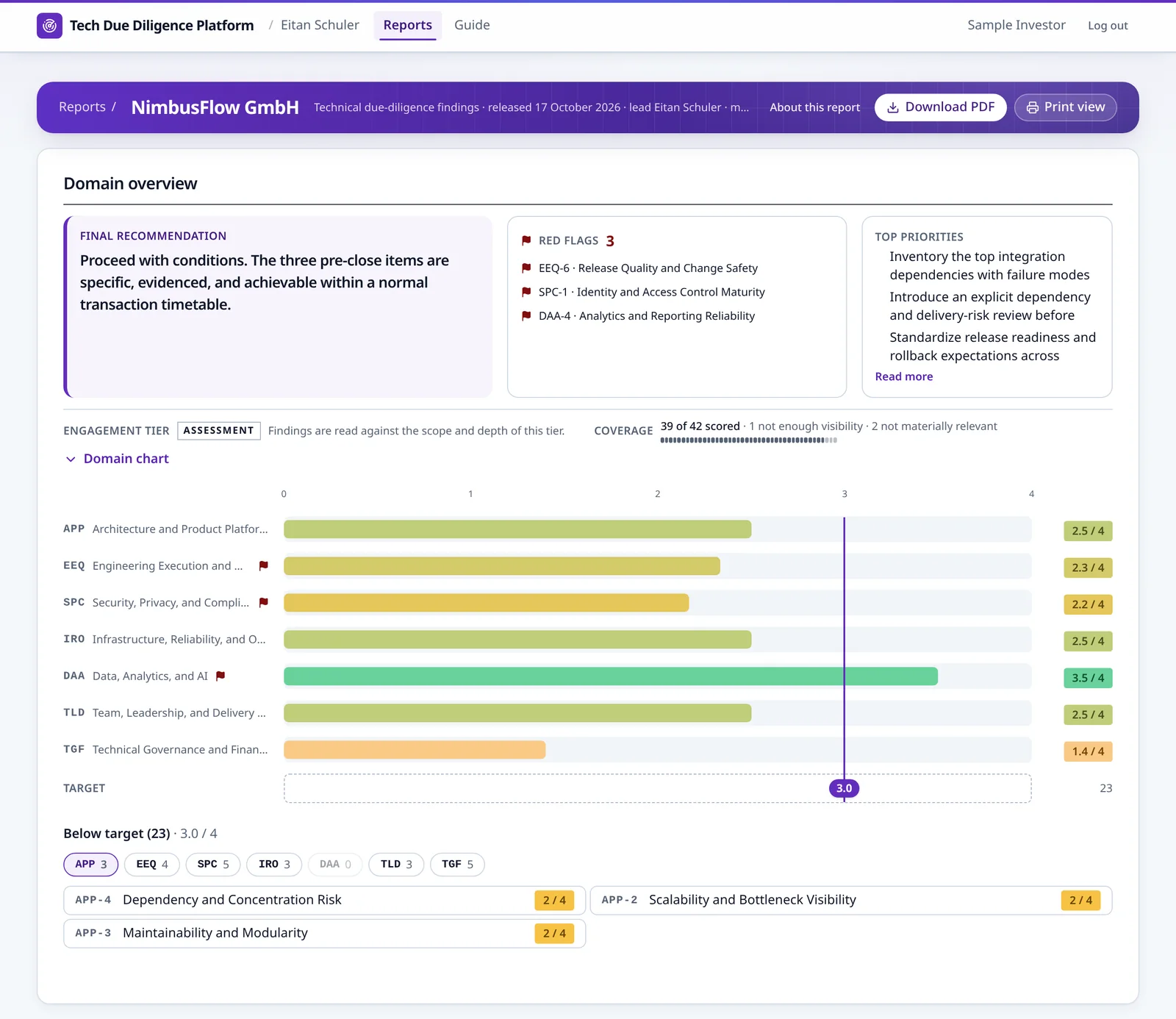Click the flag icon beside EEQ-6 Release Quality
Viewport: 1176px width, 1019px height.
526,268
